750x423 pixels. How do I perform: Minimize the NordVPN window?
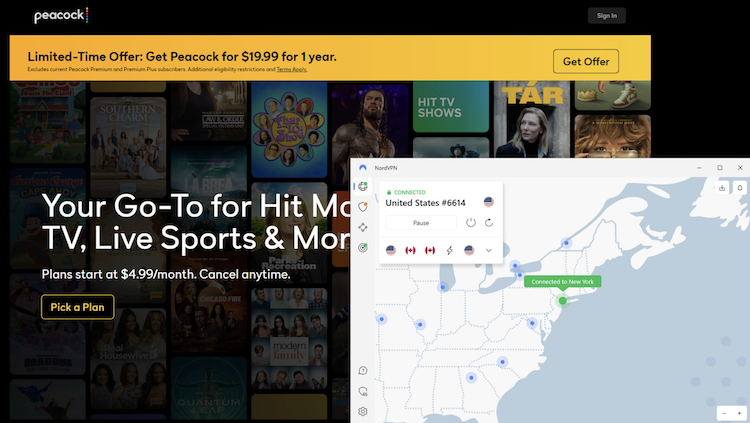tap(699, 167)
